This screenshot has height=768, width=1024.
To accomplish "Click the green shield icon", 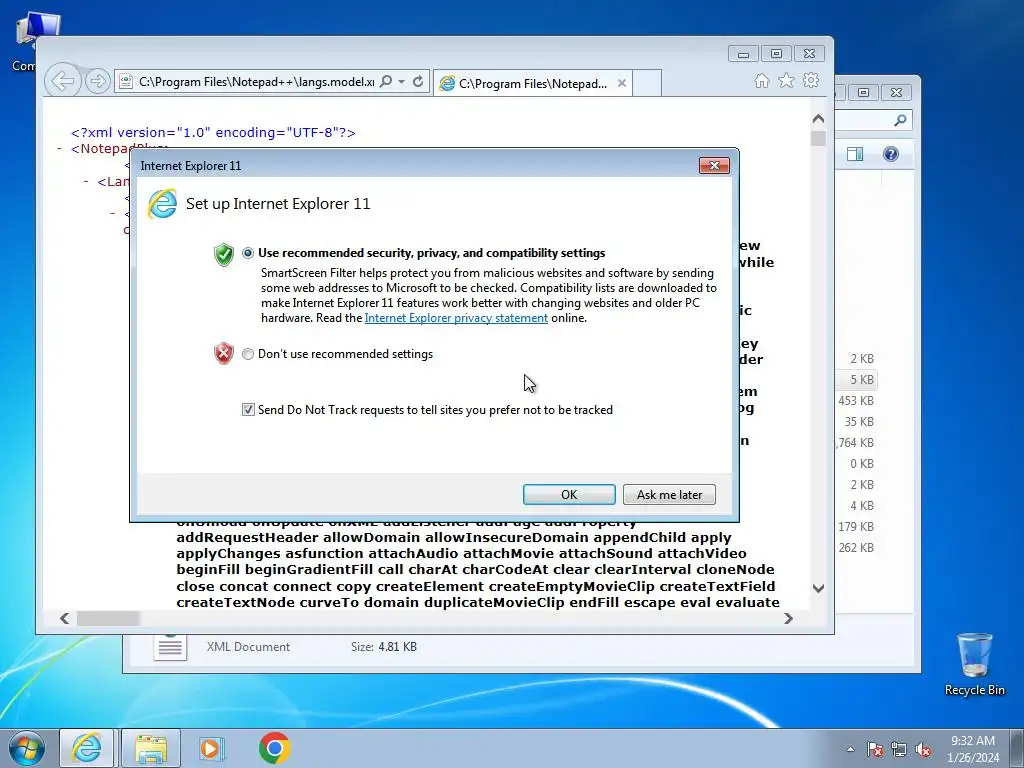I will (x=223, y=254).
